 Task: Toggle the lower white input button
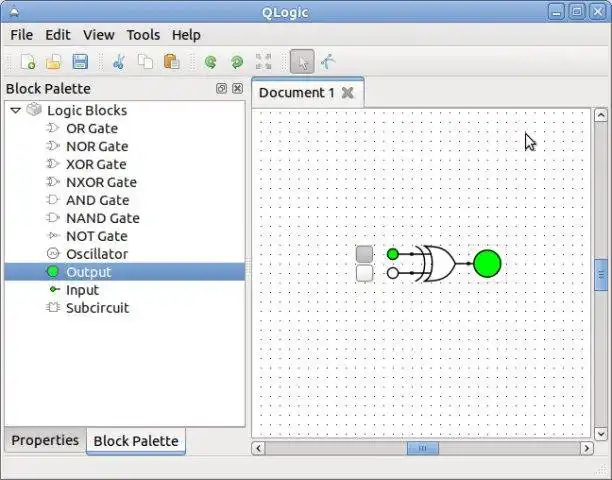365,273
